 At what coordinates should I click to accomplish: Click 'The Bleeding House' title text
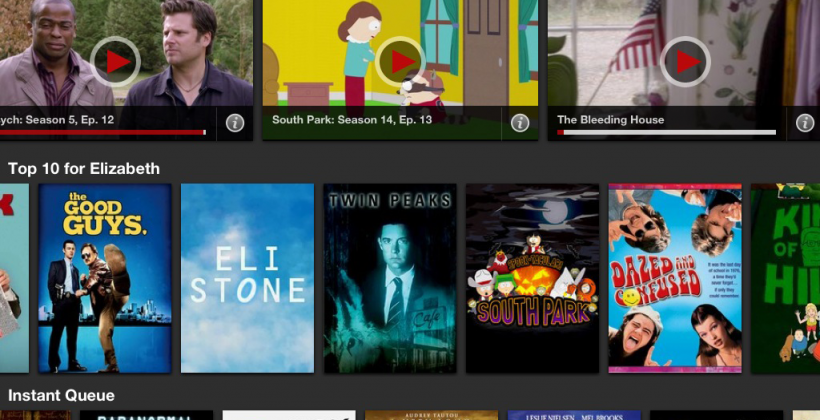pos(610,120)
